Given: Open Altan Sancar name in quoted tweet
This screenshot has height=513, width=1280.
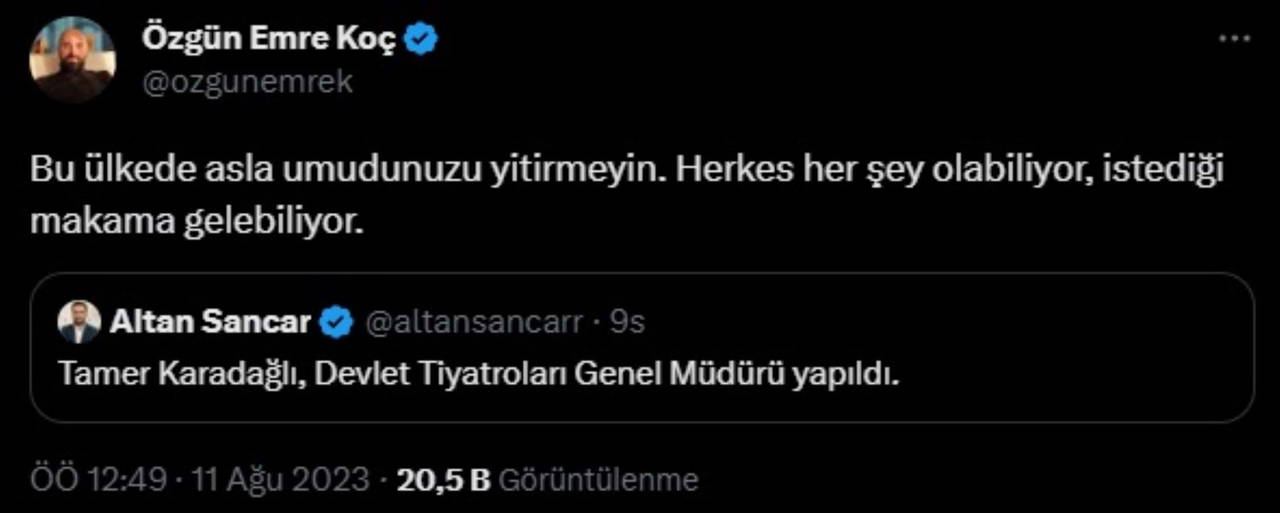Looking at the screenshot, I should (x=210, y=322).
